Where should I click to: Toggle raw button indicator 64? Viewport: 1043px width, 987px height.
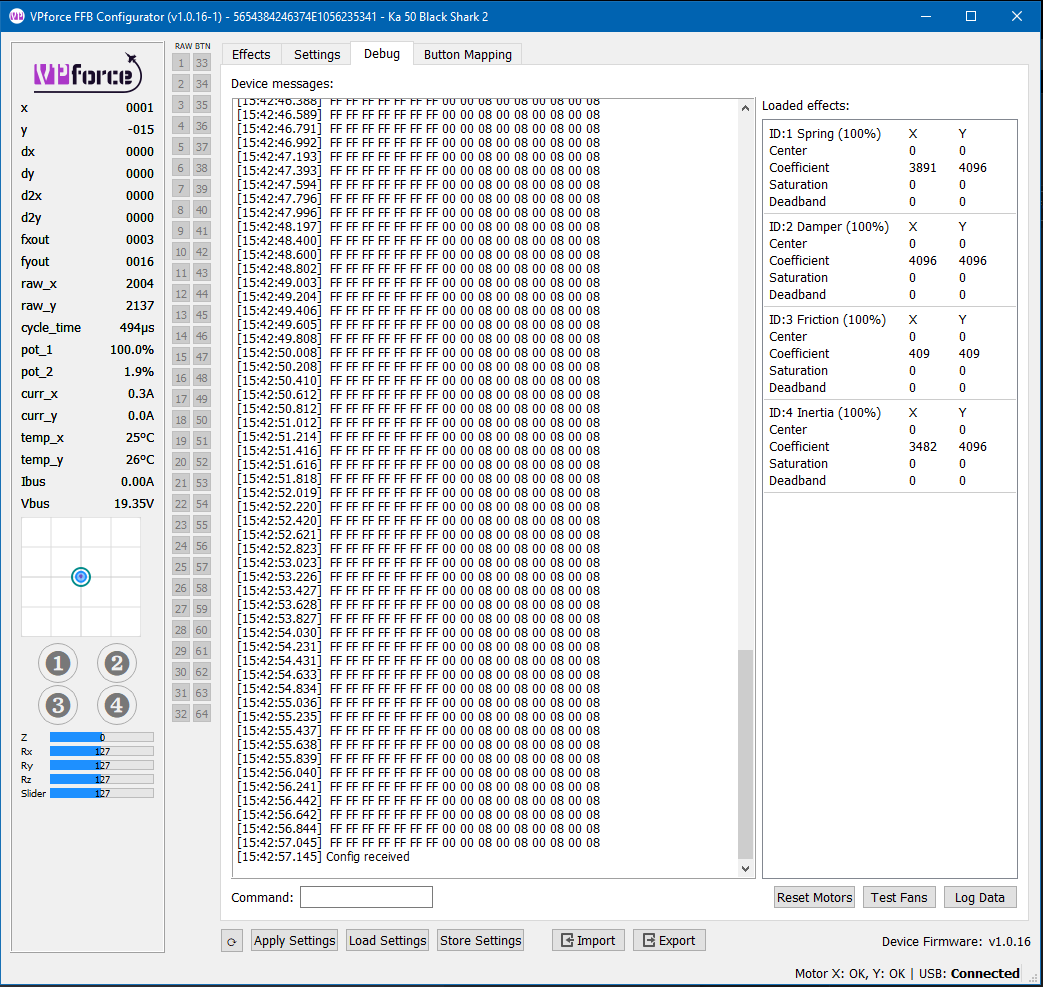(x=202, y=714)
